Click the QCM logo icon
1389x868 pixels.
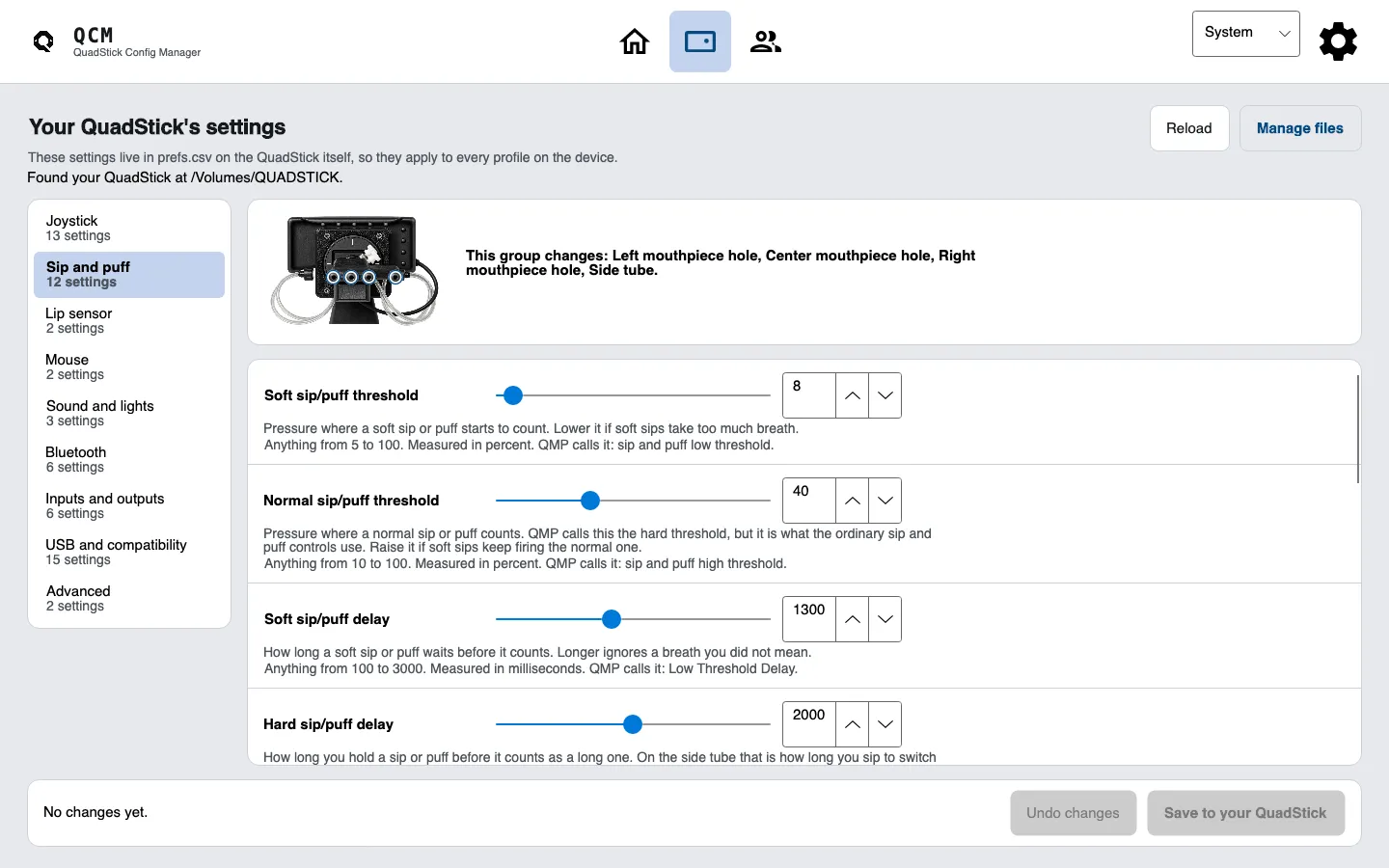point(43,41)
